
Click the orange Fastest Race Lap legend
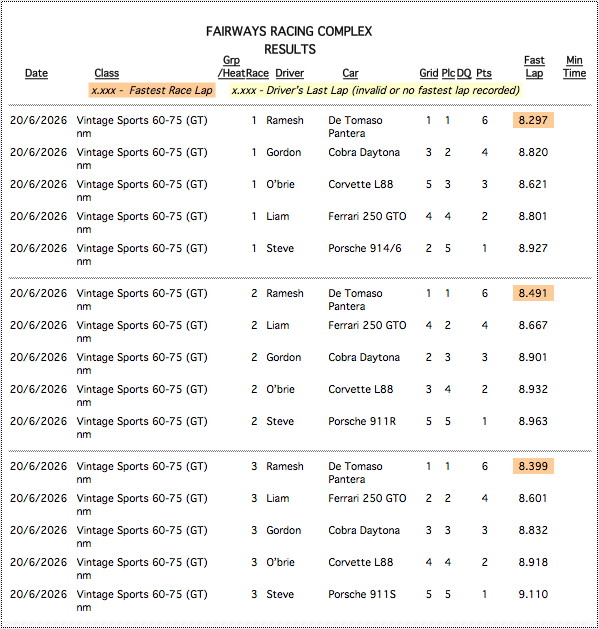pos(152,90)
